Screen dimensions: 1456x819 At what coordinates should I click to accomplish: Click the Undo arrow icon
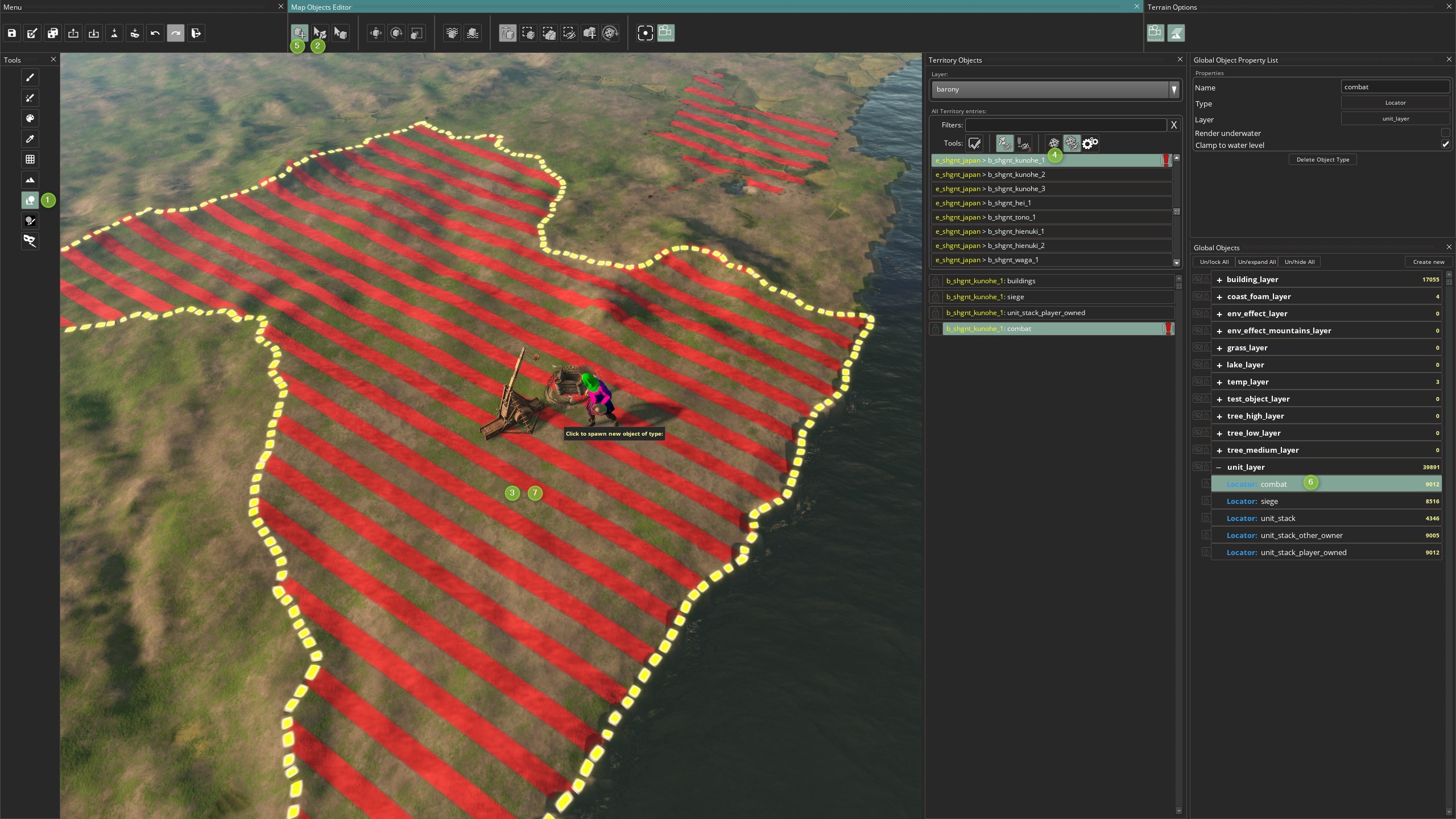pos(155,33)
